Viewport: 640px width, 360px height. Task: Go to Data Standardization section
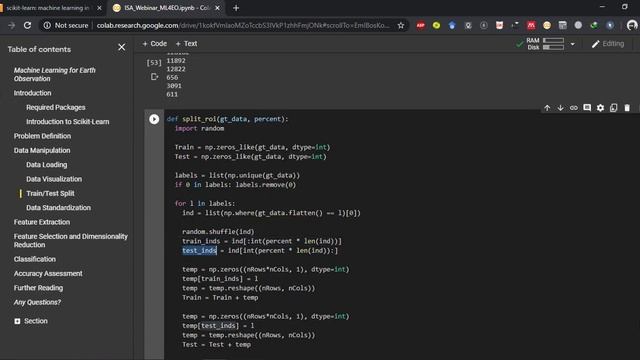click(58, 207)
